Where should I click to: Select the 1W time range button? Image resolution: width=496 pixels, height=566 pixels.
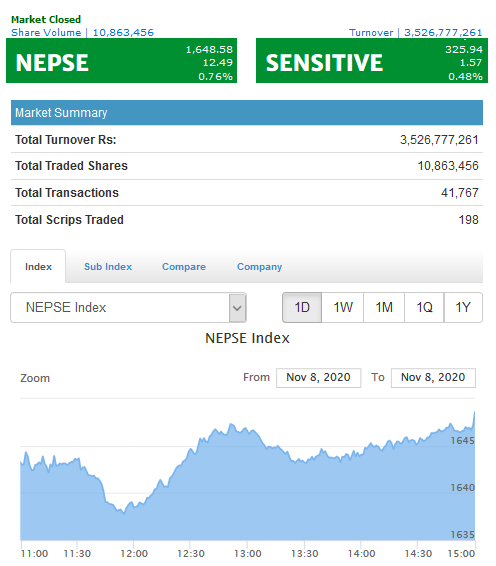343,308
